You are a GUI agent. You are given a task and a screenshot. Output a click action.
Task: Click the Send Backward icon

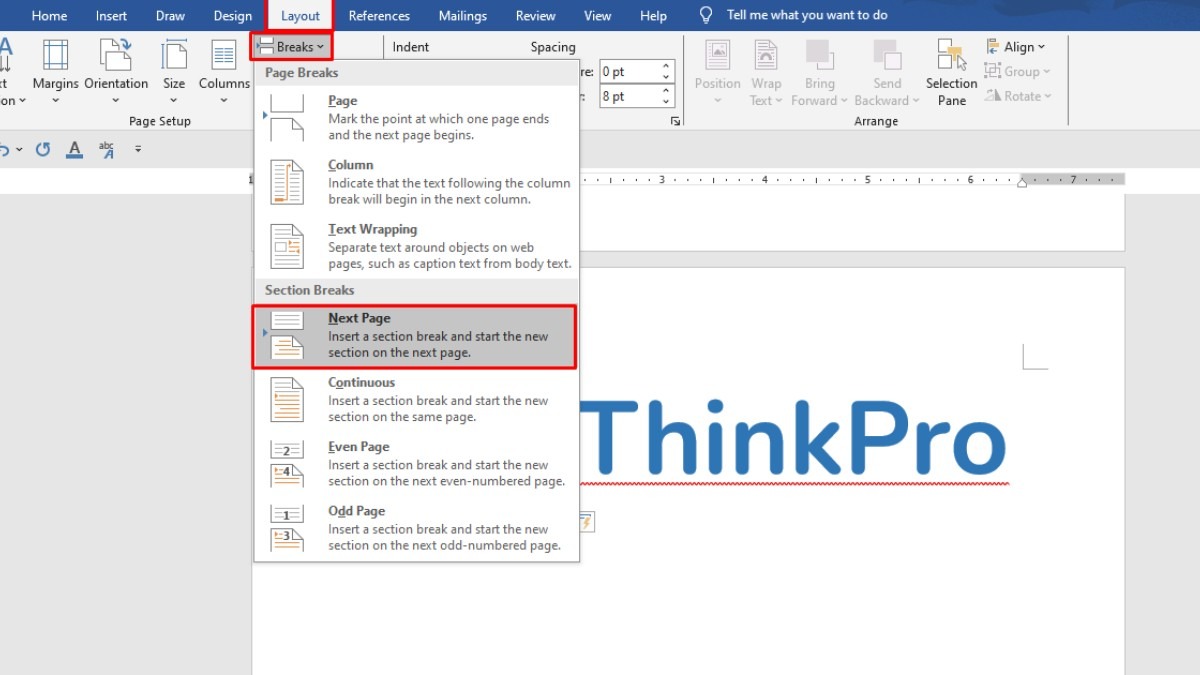point(887,55)
